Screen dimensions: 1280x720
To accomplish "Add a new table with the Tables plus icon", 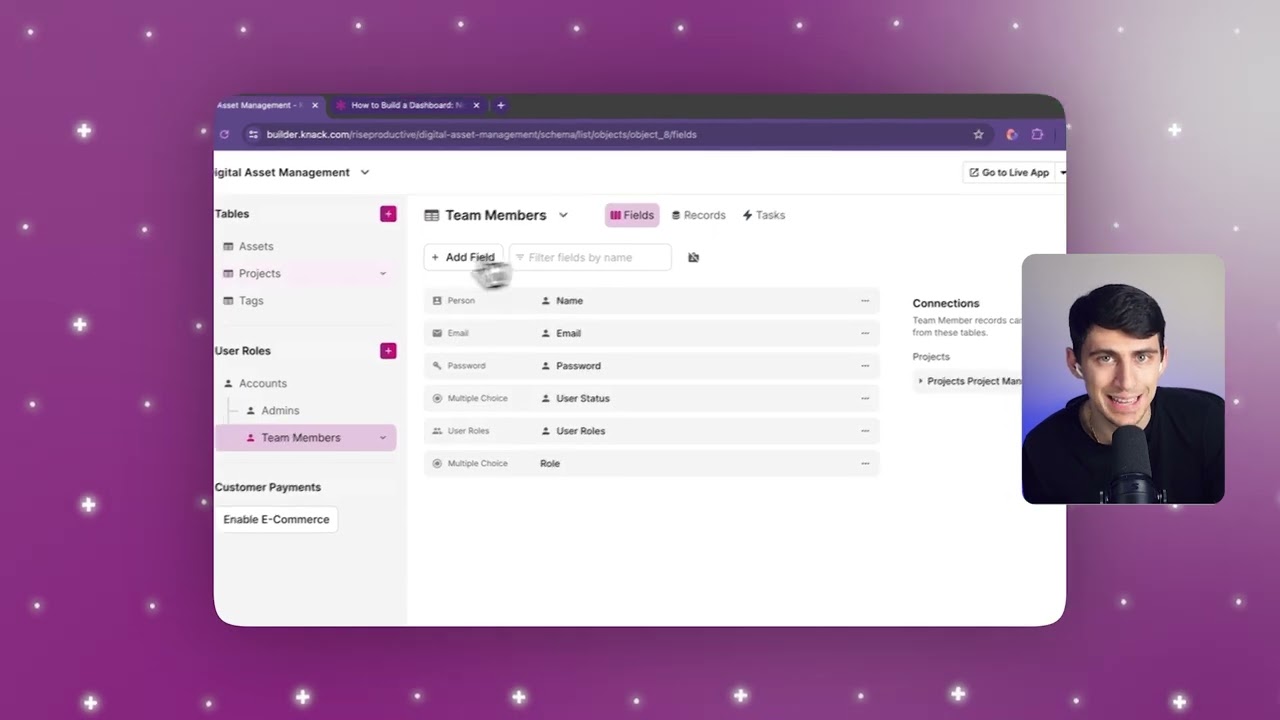I will click(388, 214).
